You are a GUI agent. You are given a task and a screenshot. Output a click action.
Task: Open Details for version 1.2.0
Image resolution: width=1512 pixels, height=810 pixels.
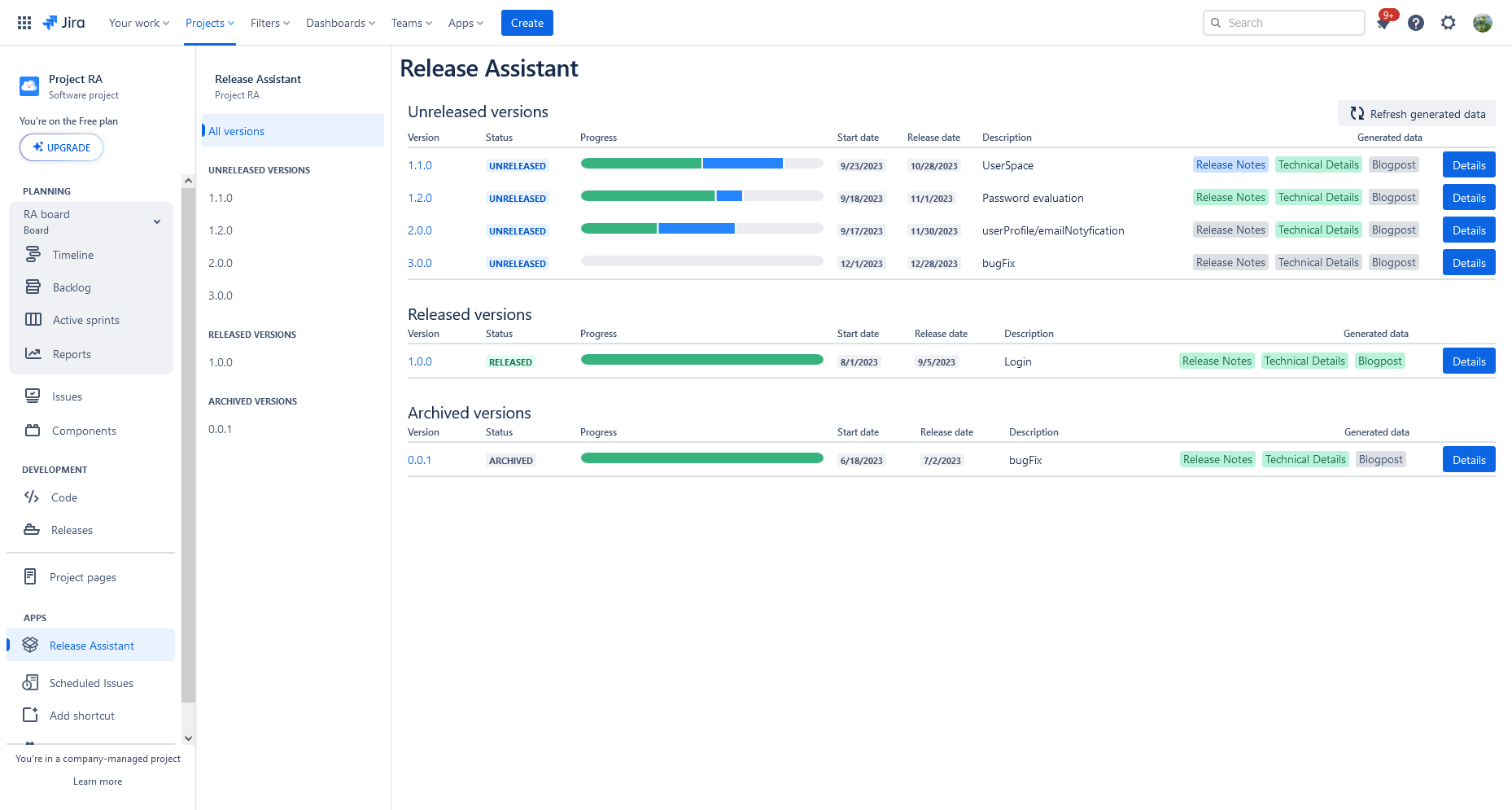[x=1469, y=198]
